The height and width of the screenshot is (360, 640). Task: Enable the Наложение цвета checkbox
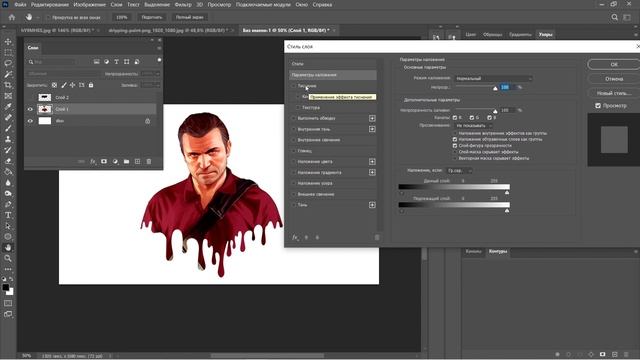tap(293, 162)
